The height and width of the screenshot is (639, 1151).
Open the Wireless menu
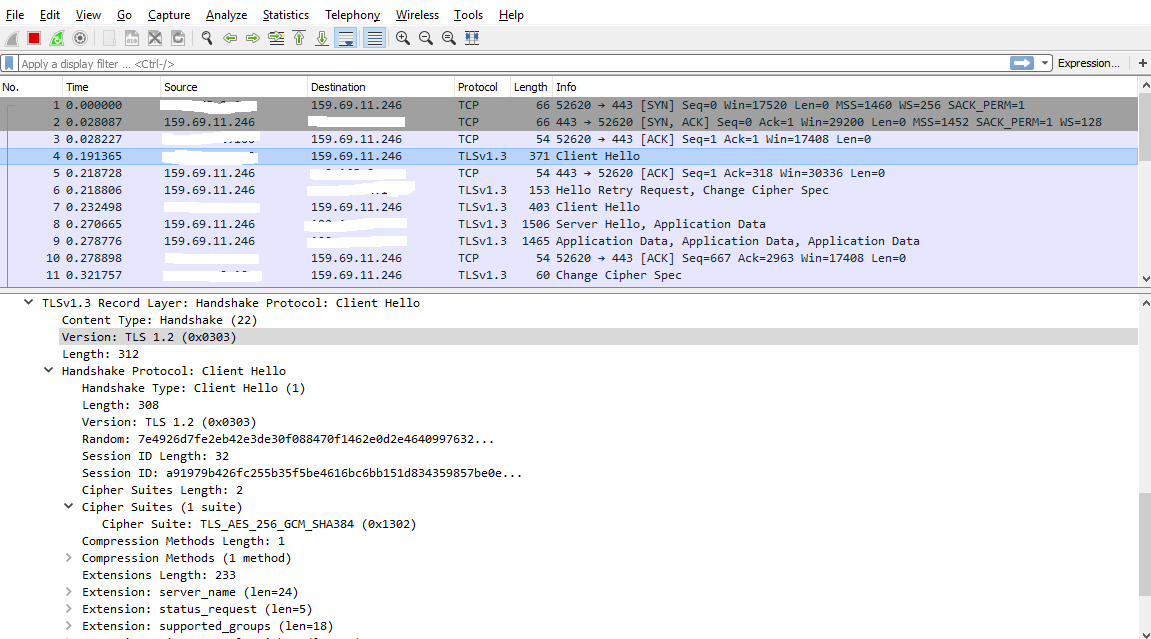pyautogui.click(x=417, y=15)
